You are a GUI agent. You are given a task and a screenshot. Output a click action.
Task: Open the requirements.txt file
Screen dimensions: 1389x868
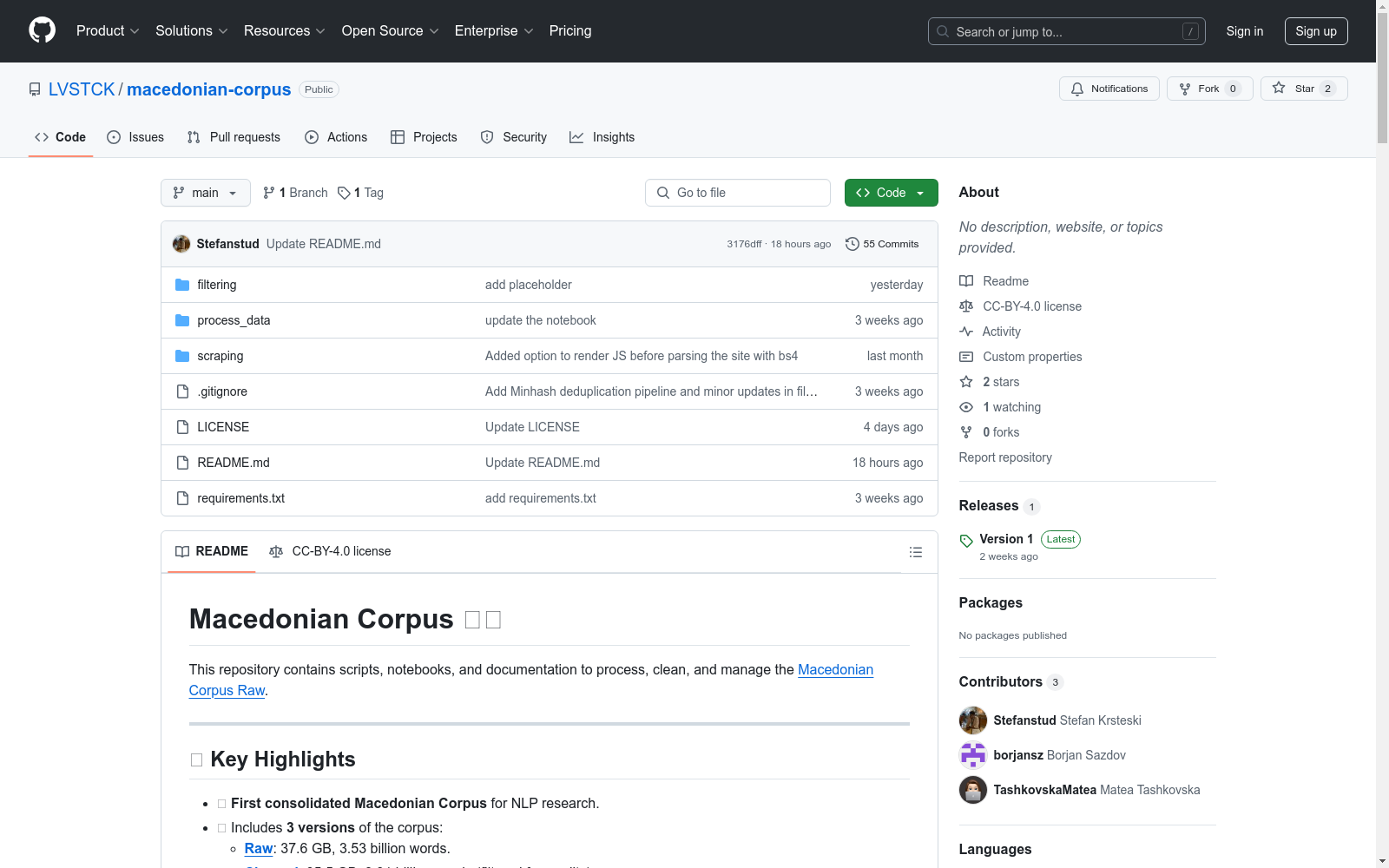coord(241,498)
